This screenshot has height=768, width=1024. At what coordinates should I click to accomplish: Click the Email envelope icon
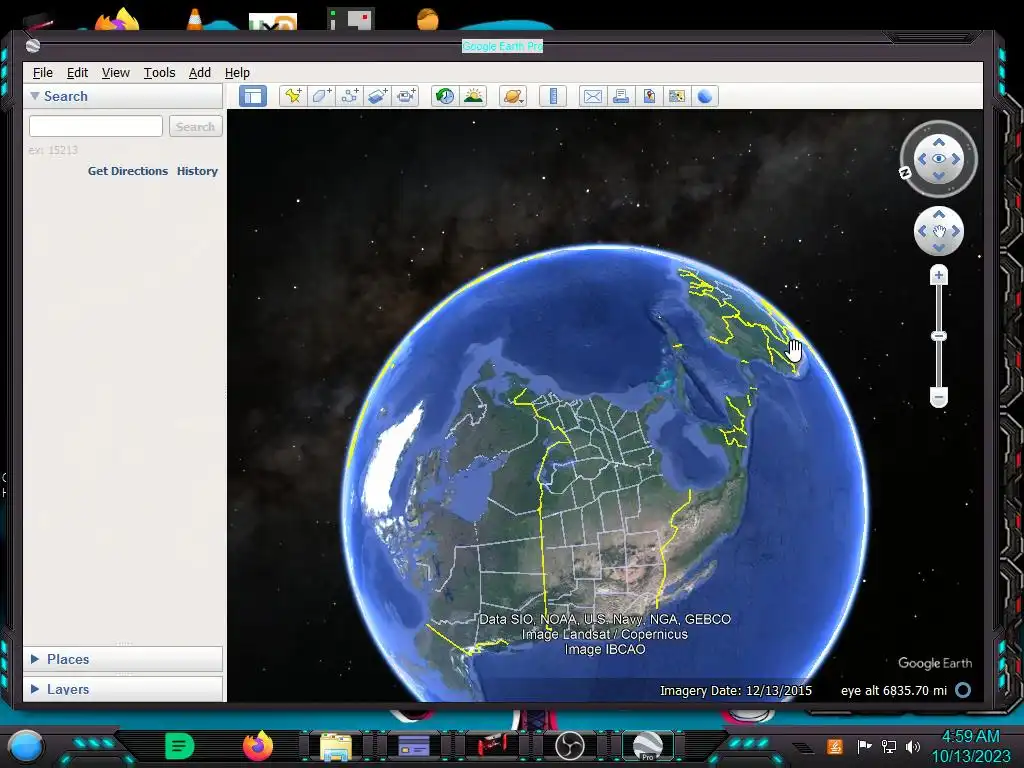(592, 96)
